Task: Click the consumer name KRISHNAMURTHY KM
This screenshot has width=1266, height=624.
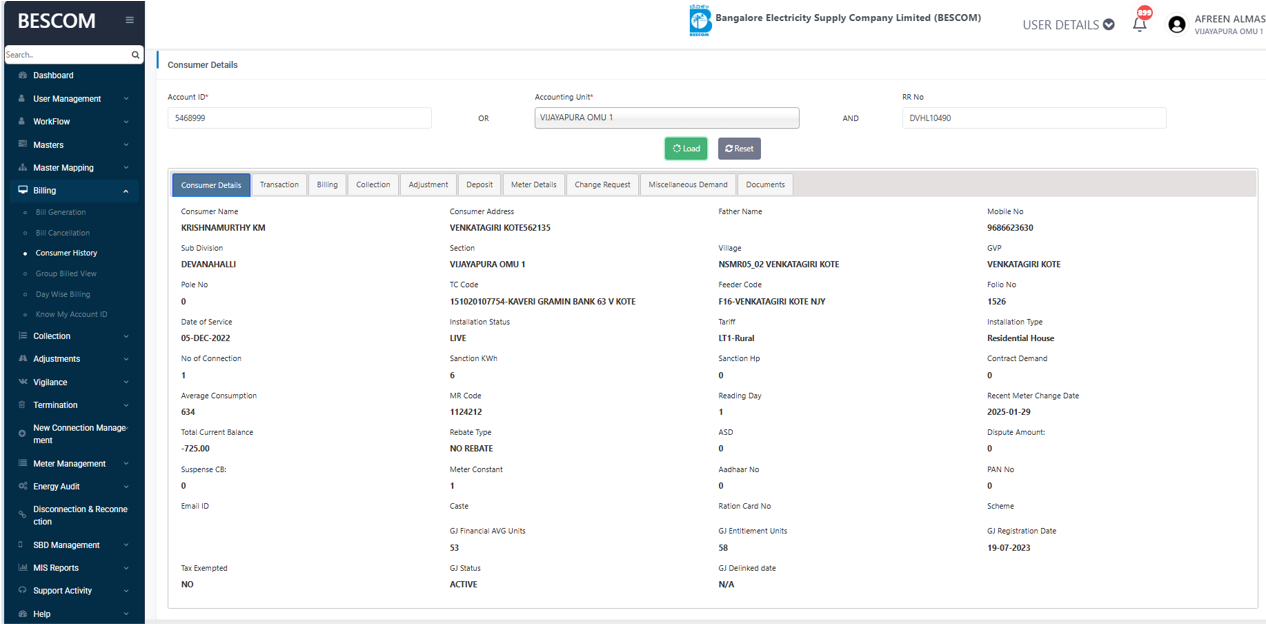Action: (223, 228)
